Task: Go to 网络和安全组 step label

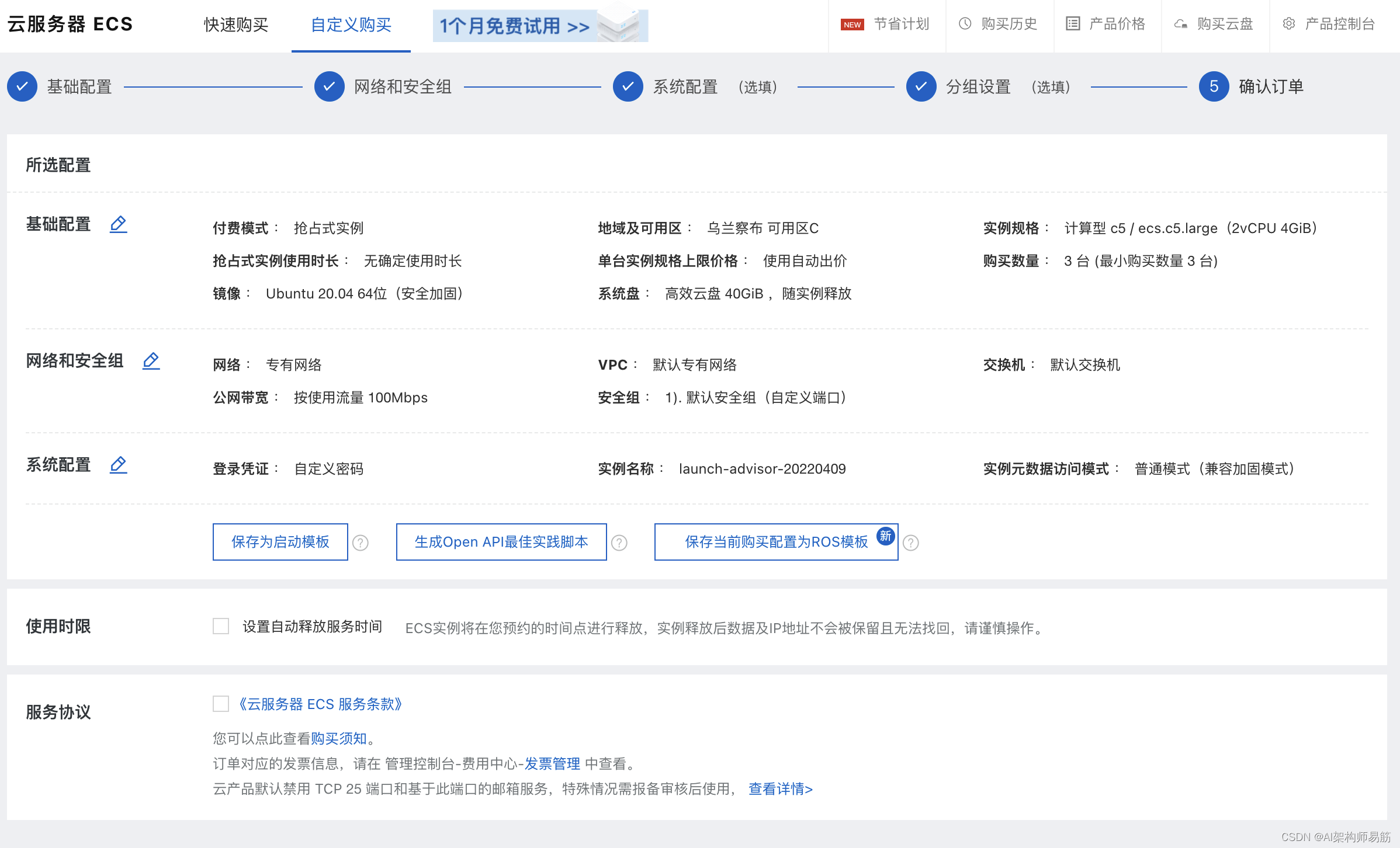Action: pos(403,86)
